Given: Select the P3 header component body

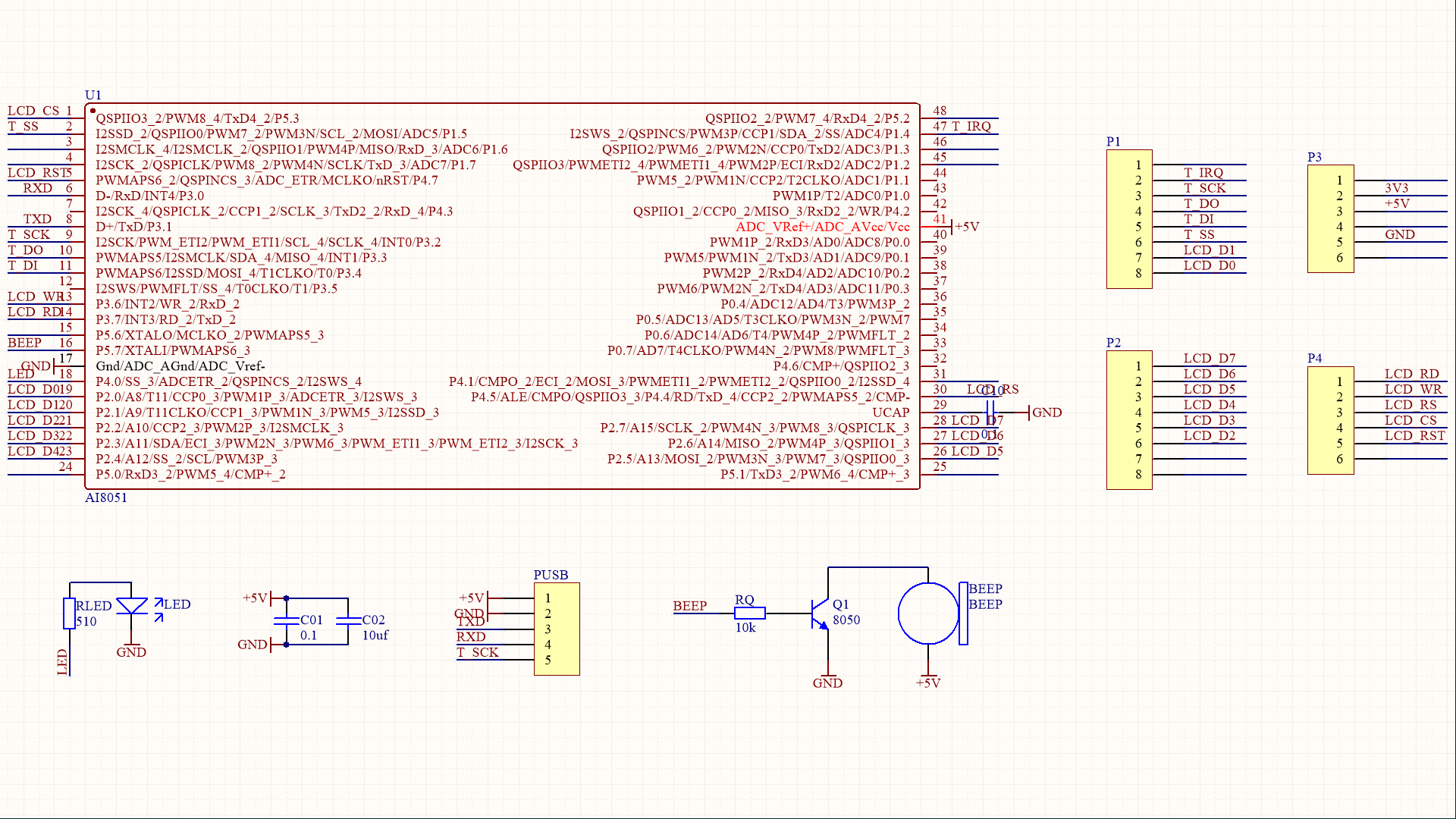Looking at the screenshot, I should pyautogui.click(x=1330, y=219).
